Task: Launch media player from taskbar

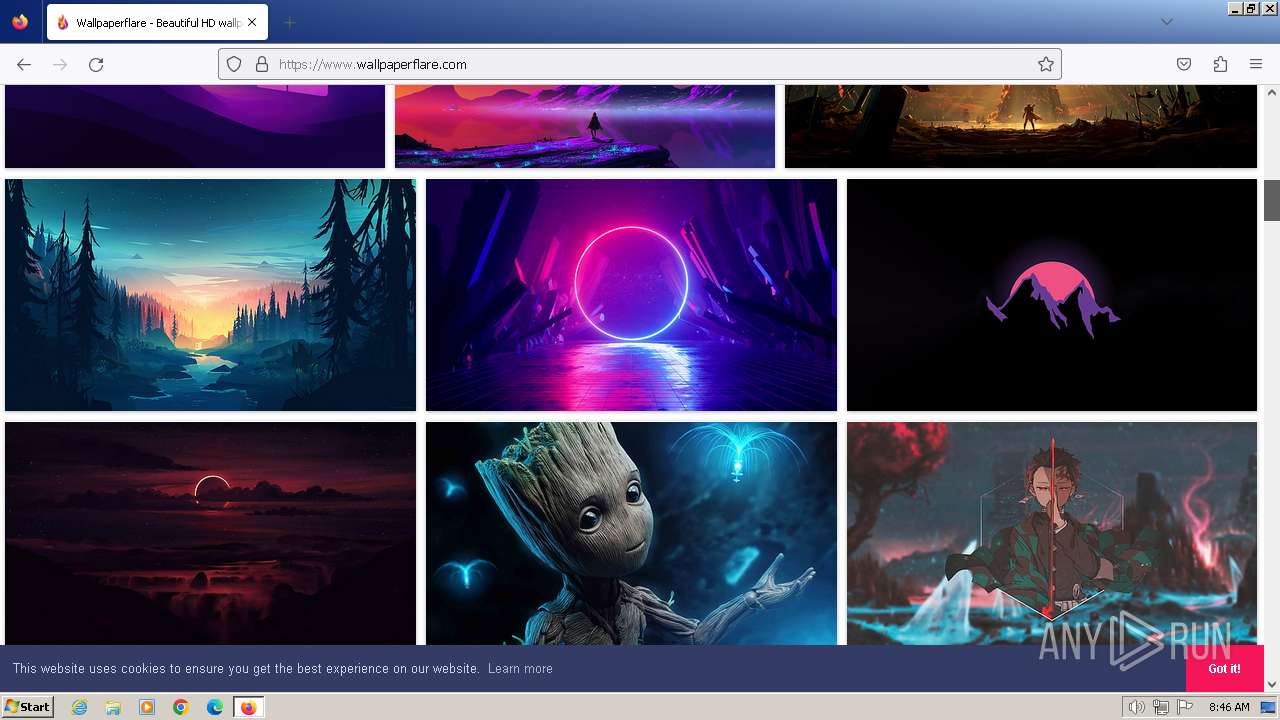Action: point(147,707)
